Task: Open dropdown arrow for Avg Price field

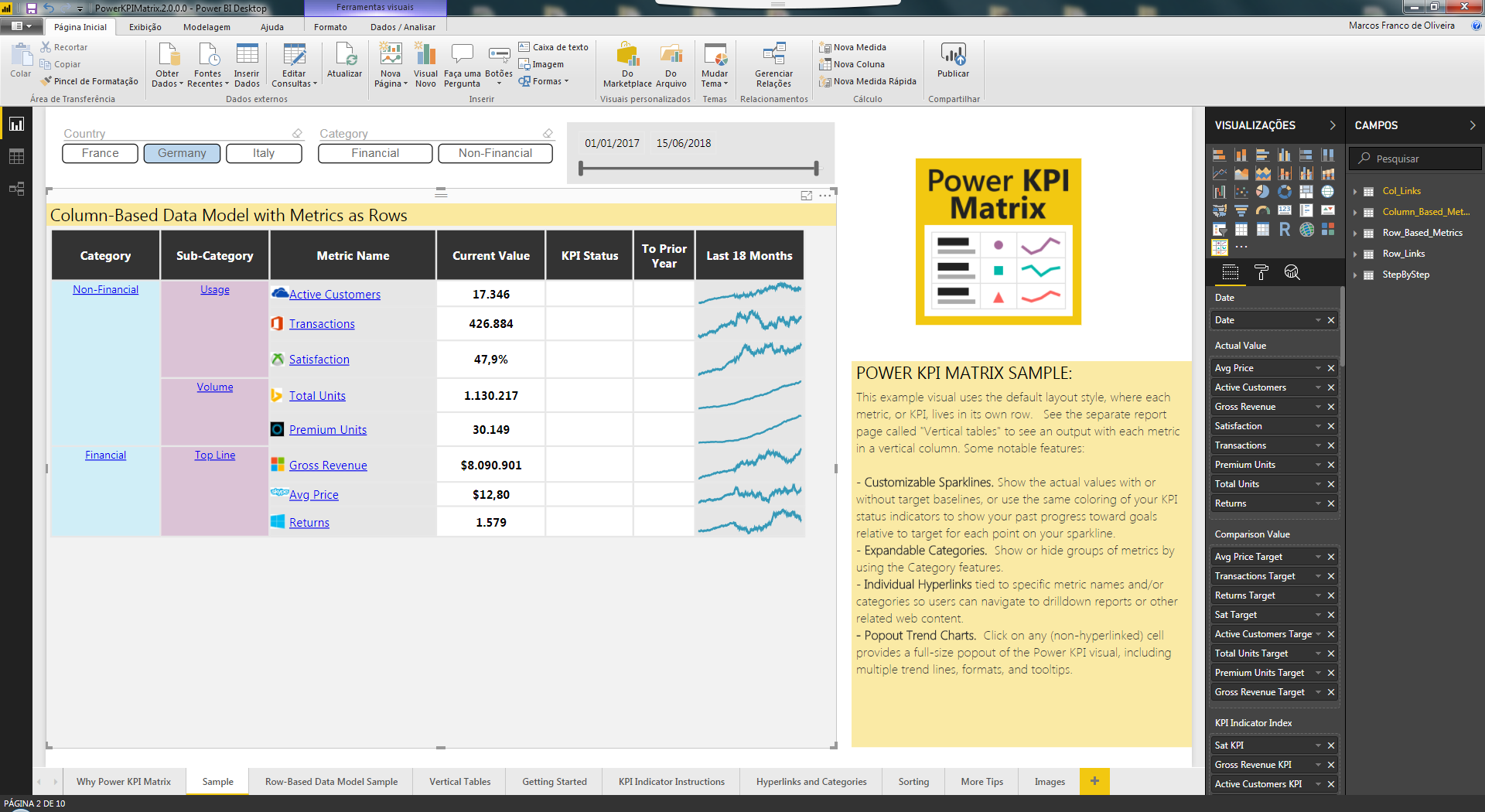Action: pyautogui.click(x=1319, y=368)
